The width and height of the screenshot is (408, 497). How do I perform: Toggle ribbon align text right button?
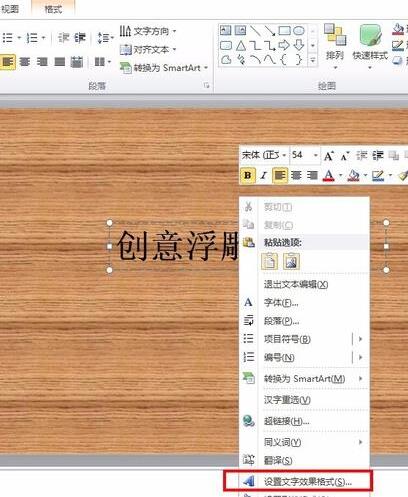coord(42,62)
